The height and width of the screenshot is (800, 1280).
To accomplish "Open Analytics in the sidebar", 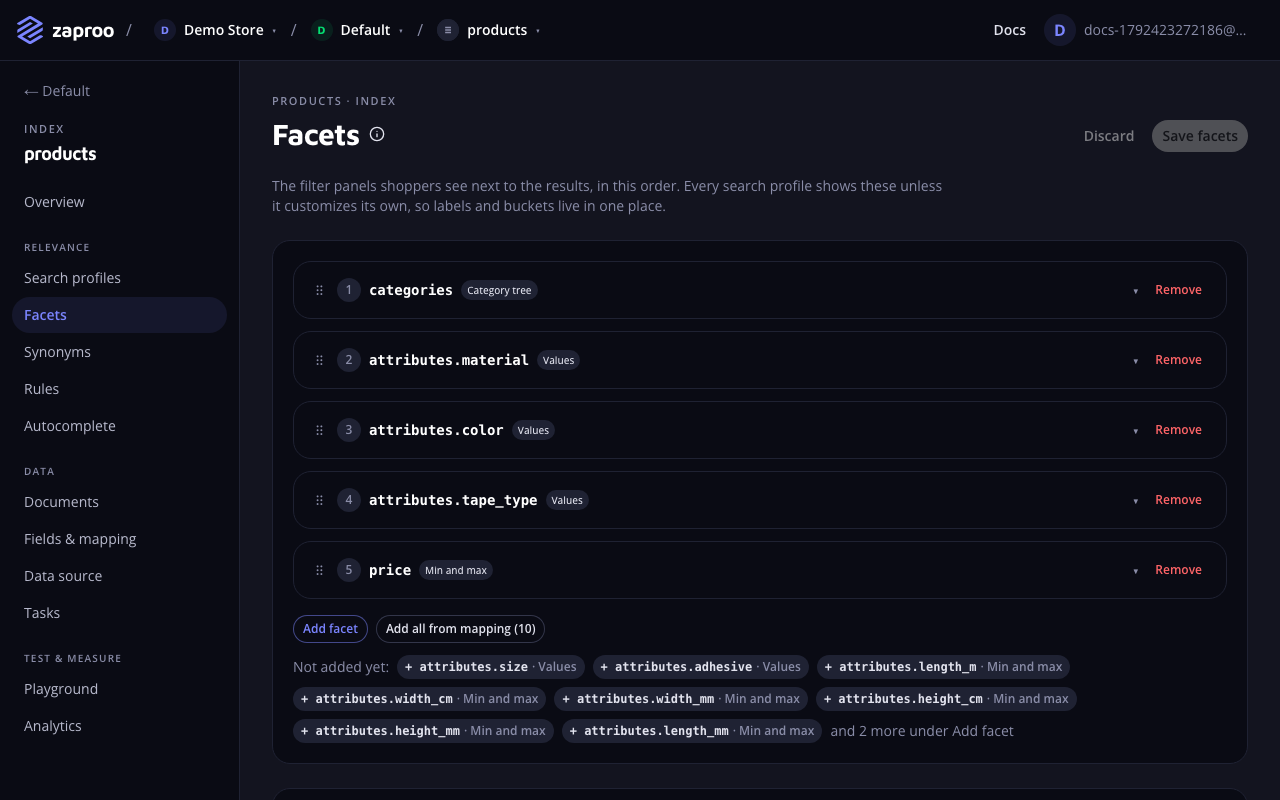I will point(119,726).
